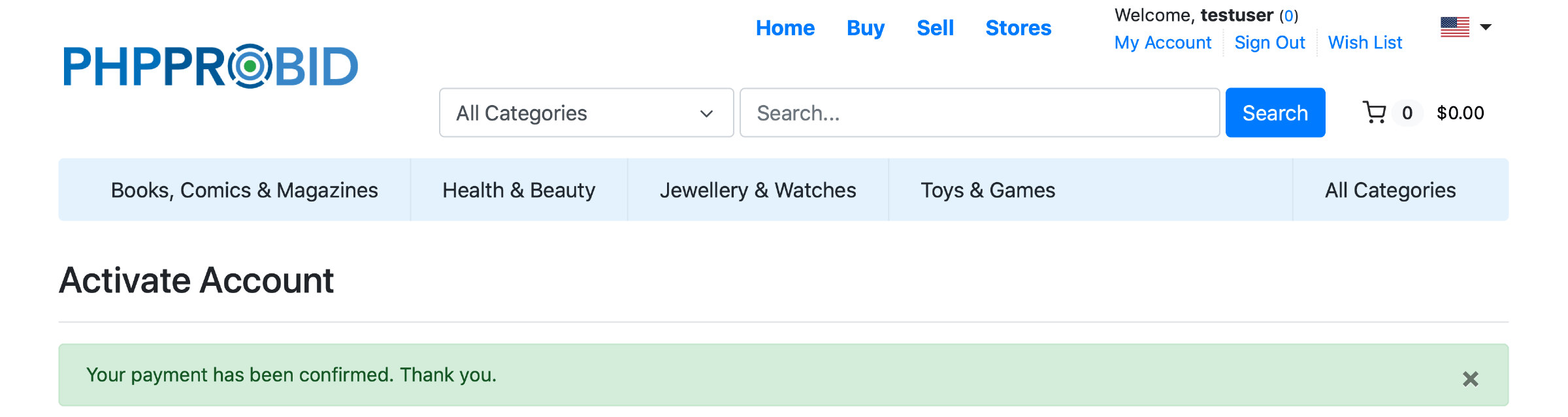This screenshot has height=417, width=1568.
Task: Click the PHPProBid logo
Action: click(x=210, y=66)
